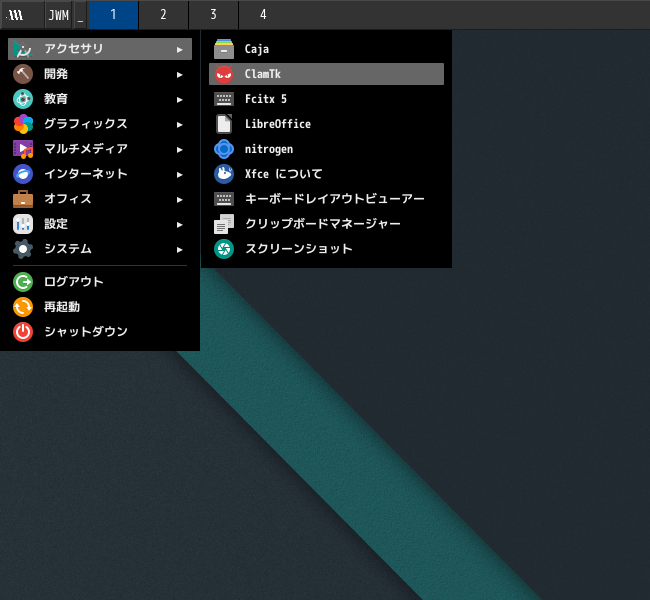Click the Caja file manager icon
This screenshot has width=650, height=600.
(x=224, y=49)
